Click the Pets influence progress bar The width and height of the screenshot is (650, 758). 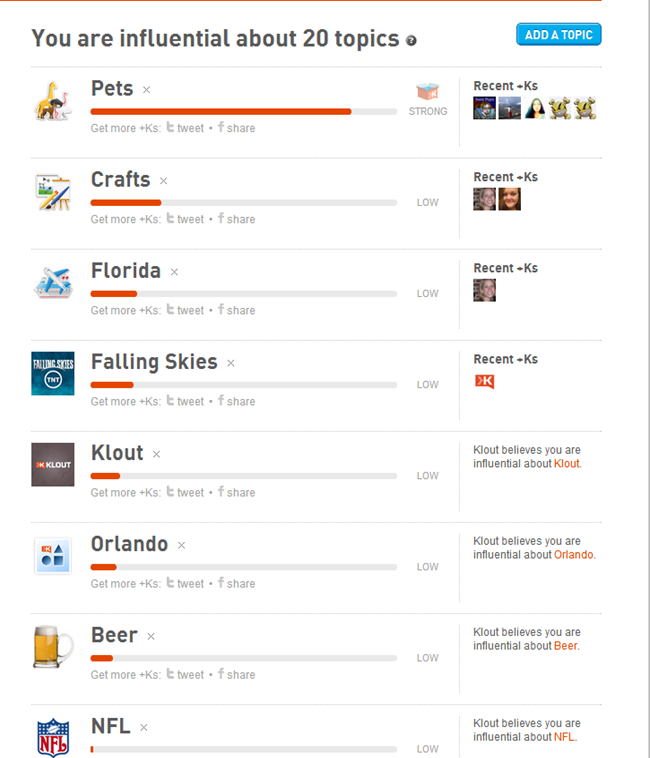(x=243, y=112)
